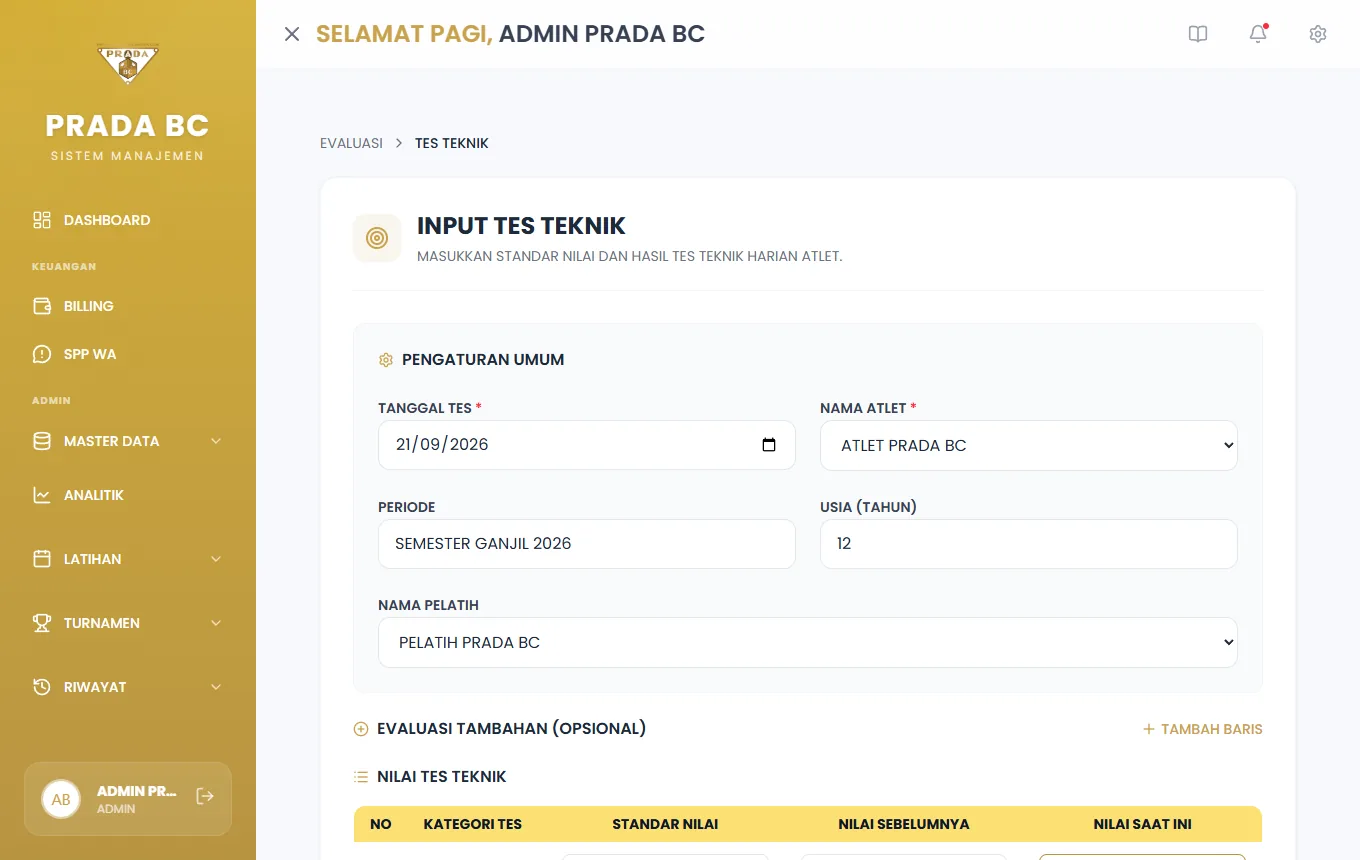Click the Standar Nilai column header
The width and height of the screenshot is (1360, 860).
665,824
